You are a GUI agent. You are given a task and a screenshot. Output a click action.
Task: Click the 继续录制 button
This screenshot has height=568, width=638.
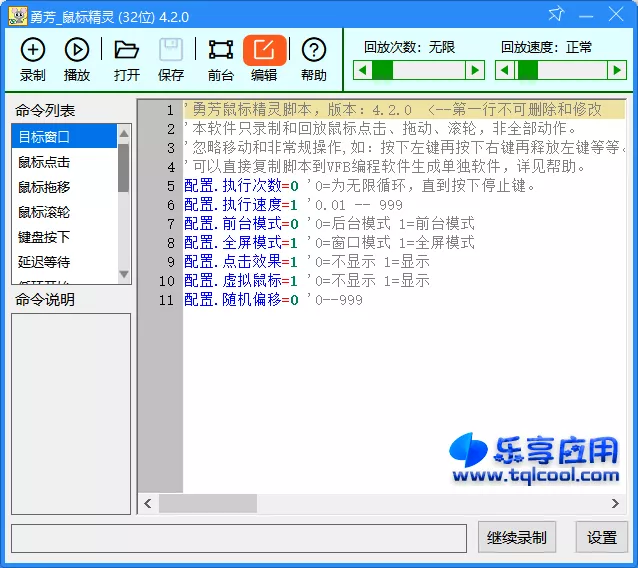[517, 537]
